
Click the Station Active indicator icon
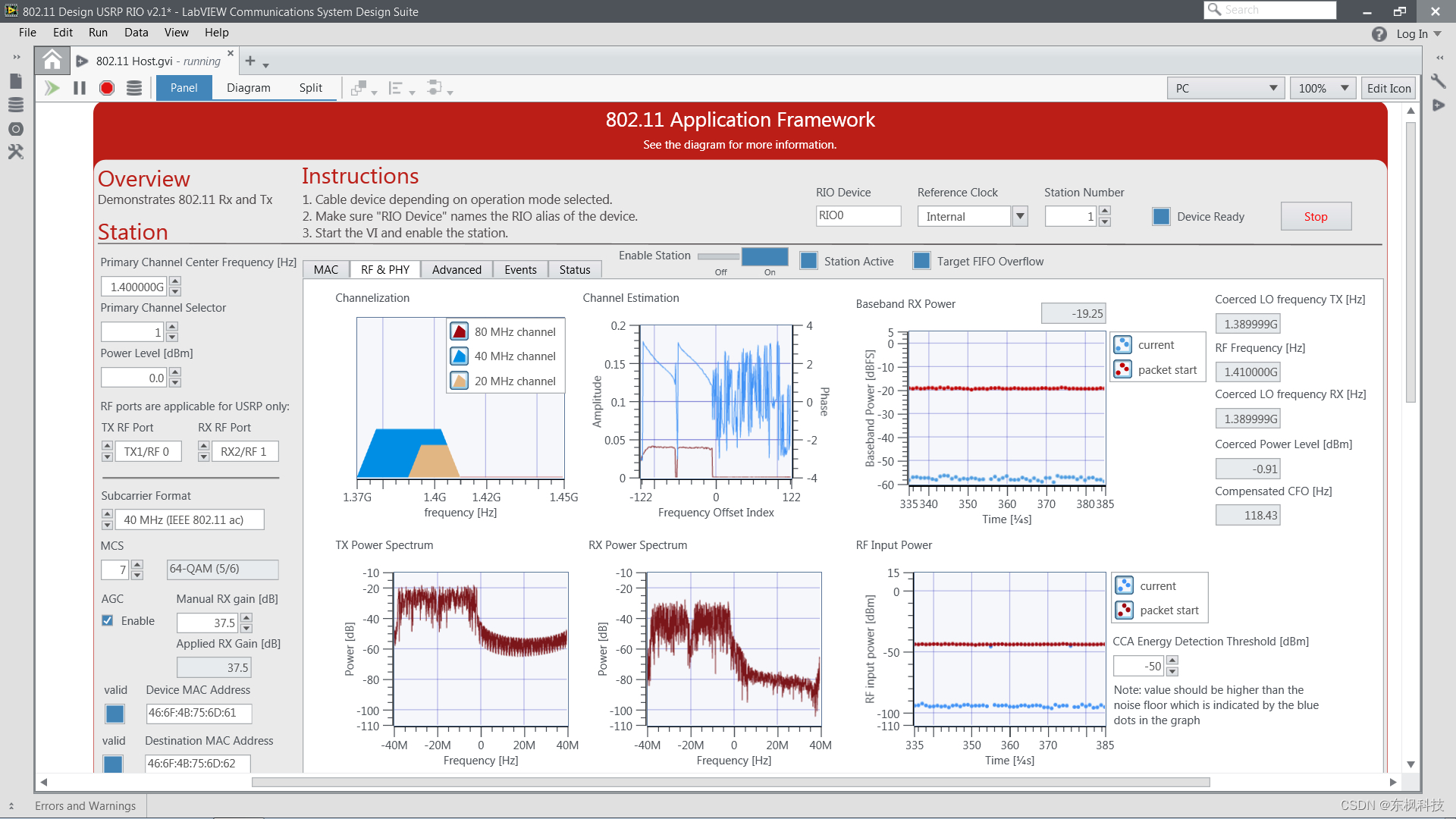(808, 261)
